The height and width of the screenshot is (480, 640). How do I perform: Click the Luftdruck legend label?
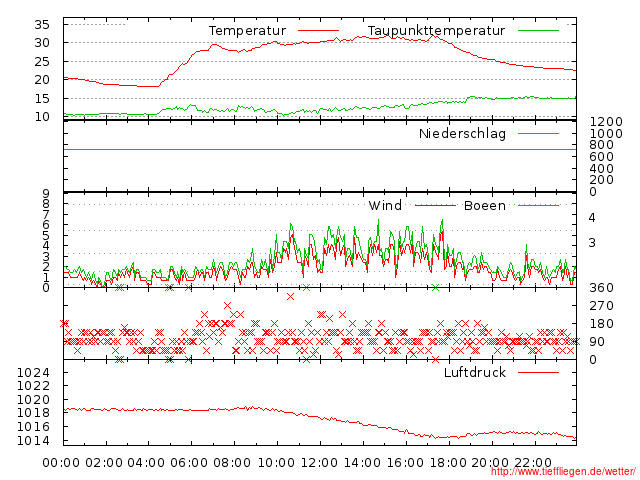475,372
